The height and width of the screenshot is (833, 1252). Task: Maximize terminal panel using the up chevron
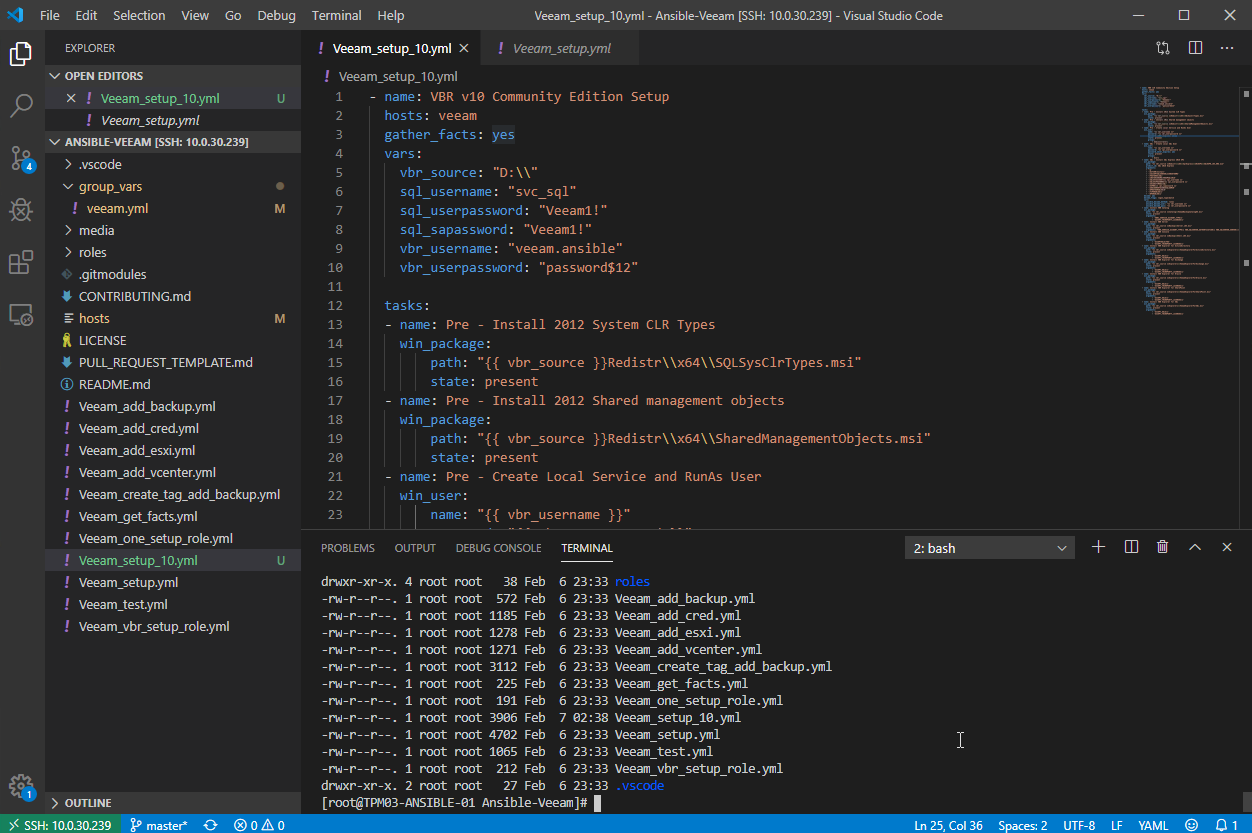click(x=1194, y=547)
